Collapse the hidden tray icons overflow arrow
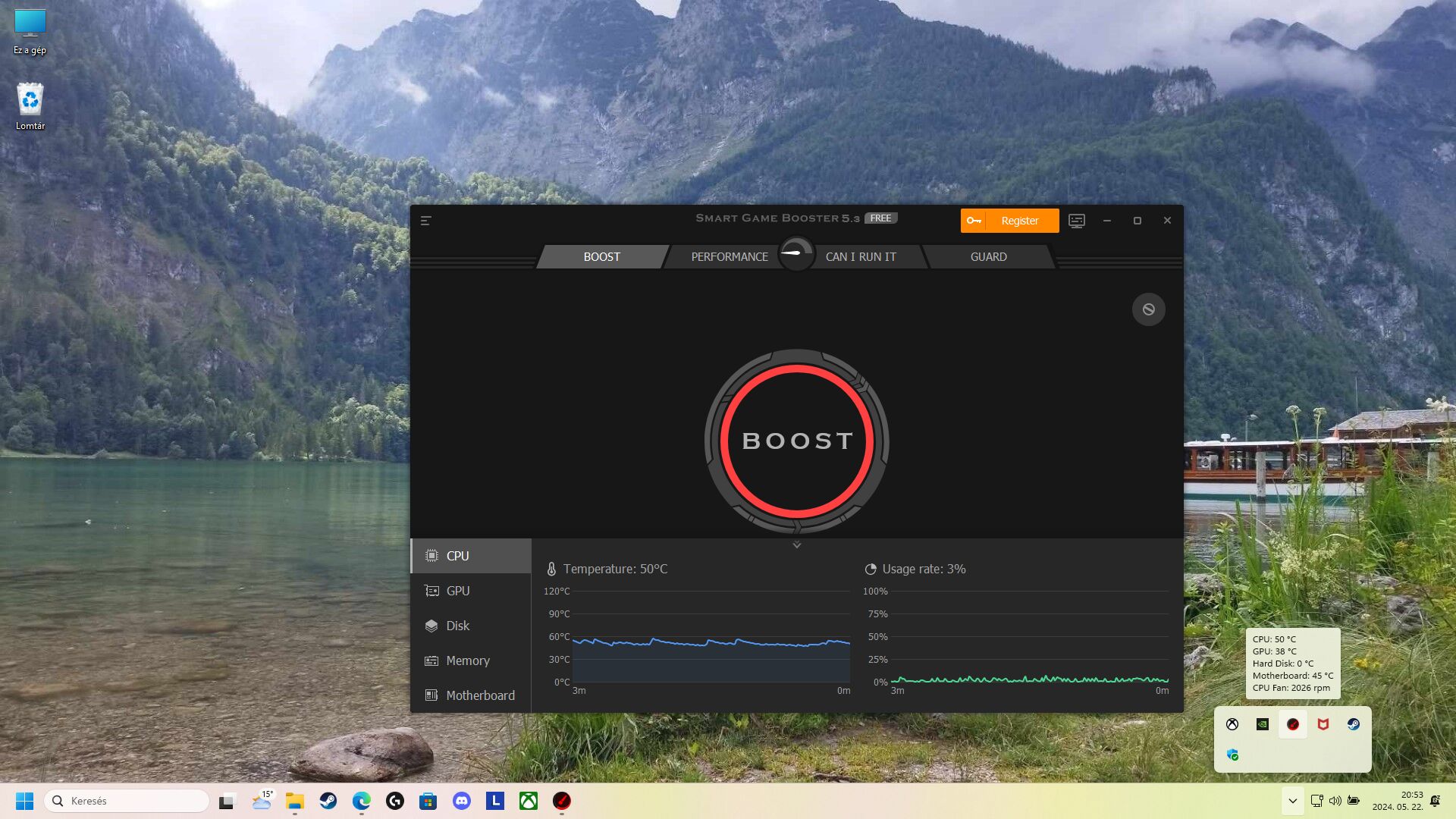Viewport: 1456px width, 819px height. 1292,801
